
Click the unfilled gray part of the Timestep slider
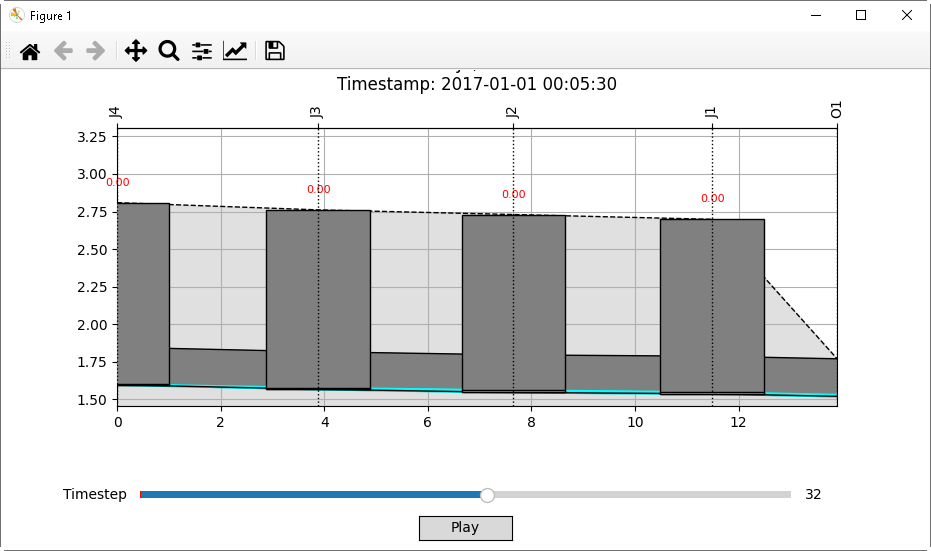[x=640, y=495]
